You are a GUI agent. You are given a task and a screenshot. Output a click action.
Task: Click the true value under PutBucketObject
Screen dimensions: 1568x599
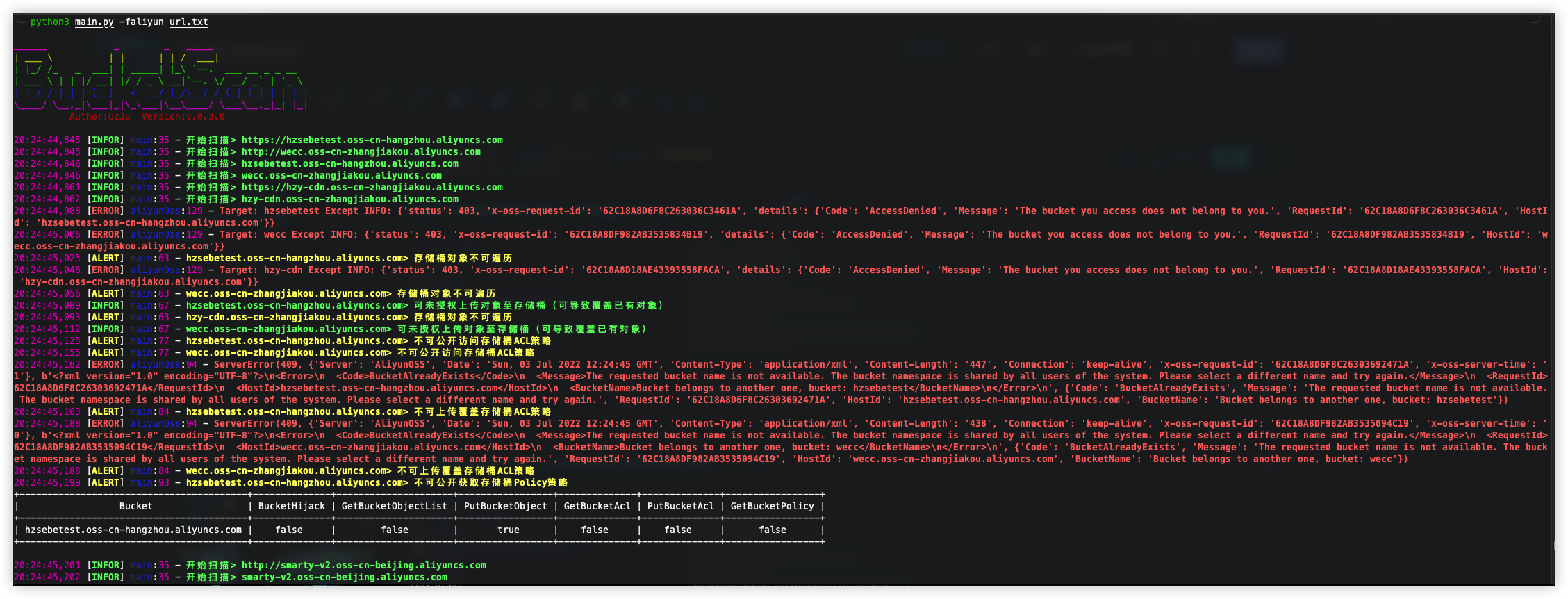[x=509, y=530]
